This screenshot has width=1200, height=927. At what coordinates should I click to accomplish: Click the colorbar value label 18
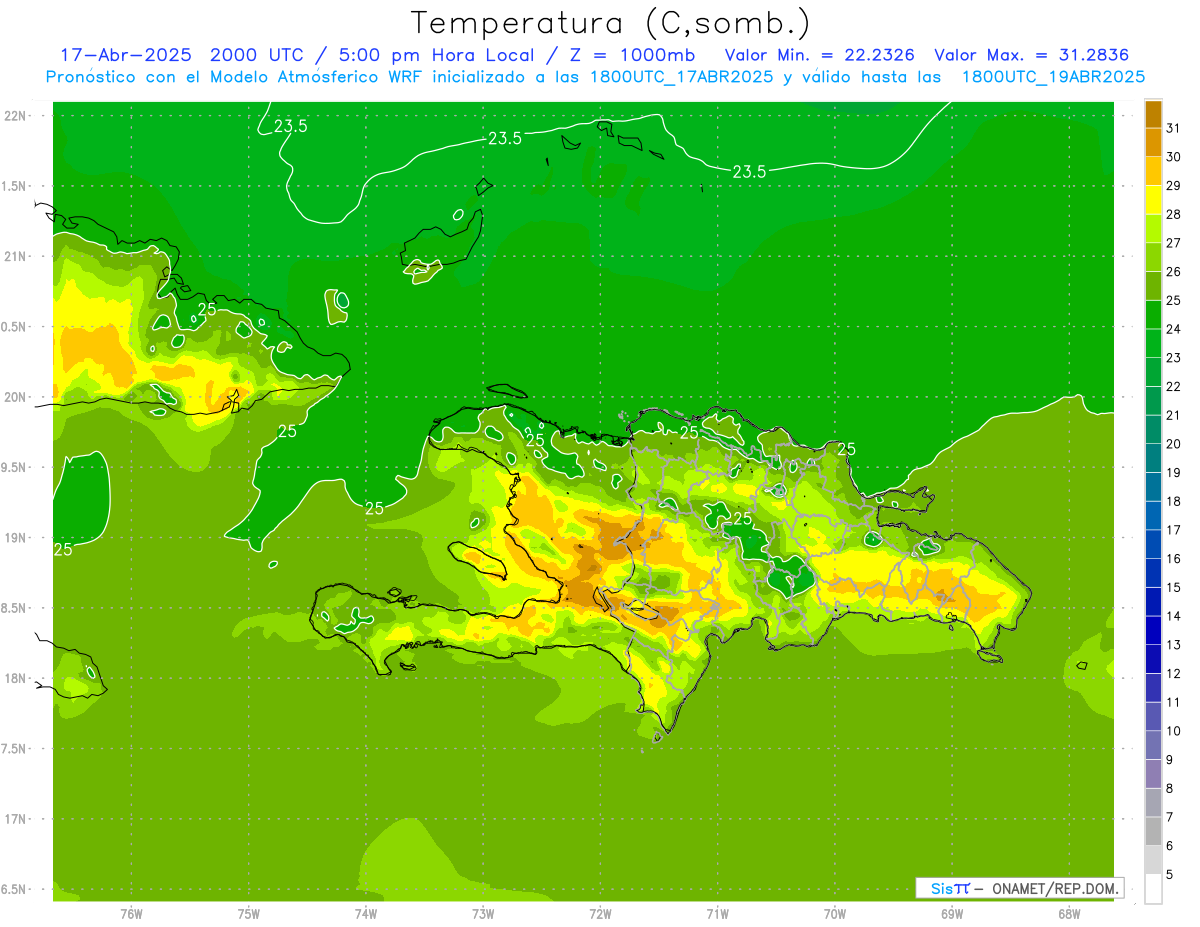coord(1173,501)
